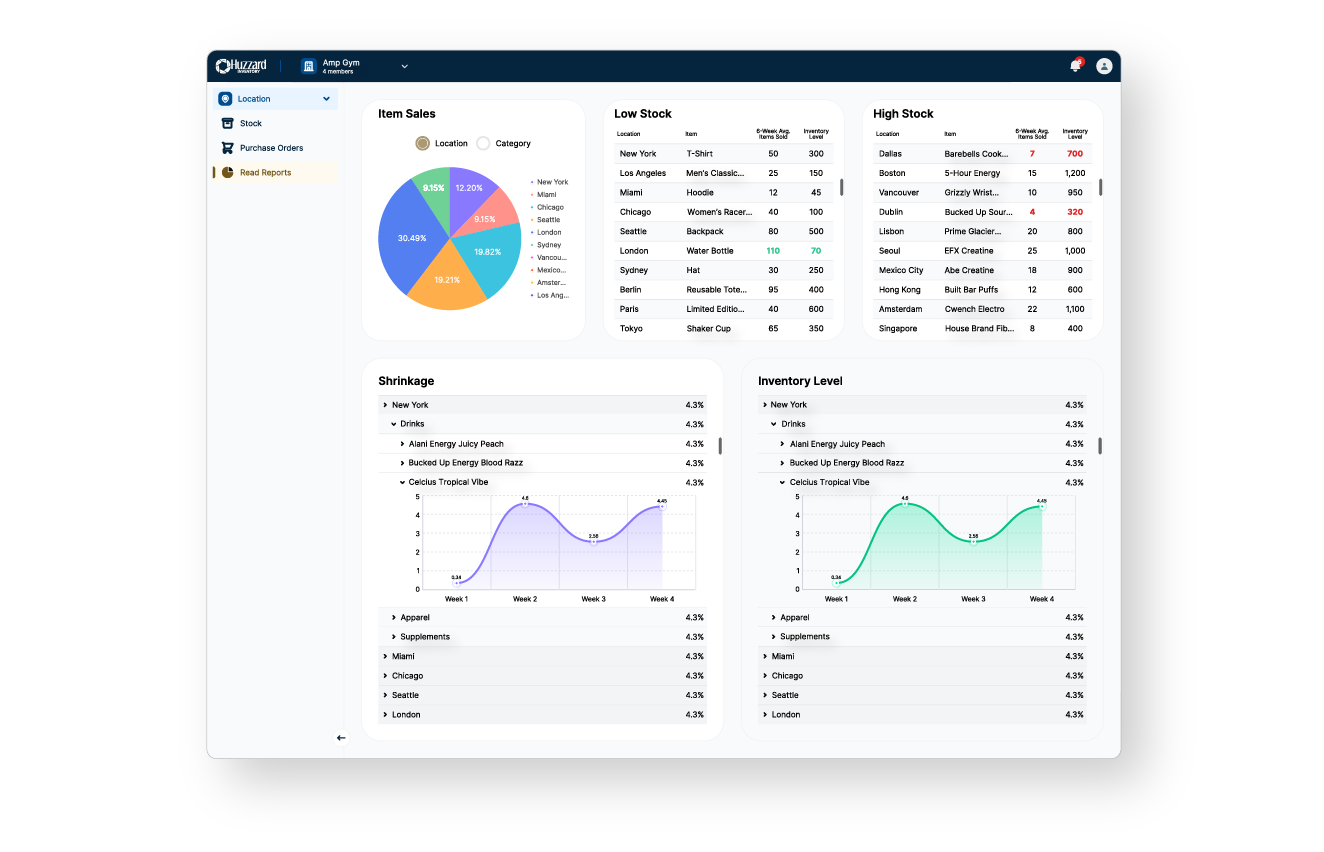Open the Amp Gym organization dropdown arrow

(x=404, y=67)
